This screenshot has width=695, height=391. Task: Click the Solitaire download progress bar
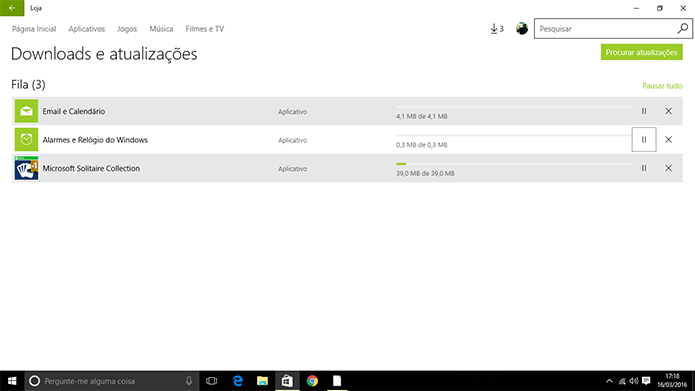coord(514,164)
